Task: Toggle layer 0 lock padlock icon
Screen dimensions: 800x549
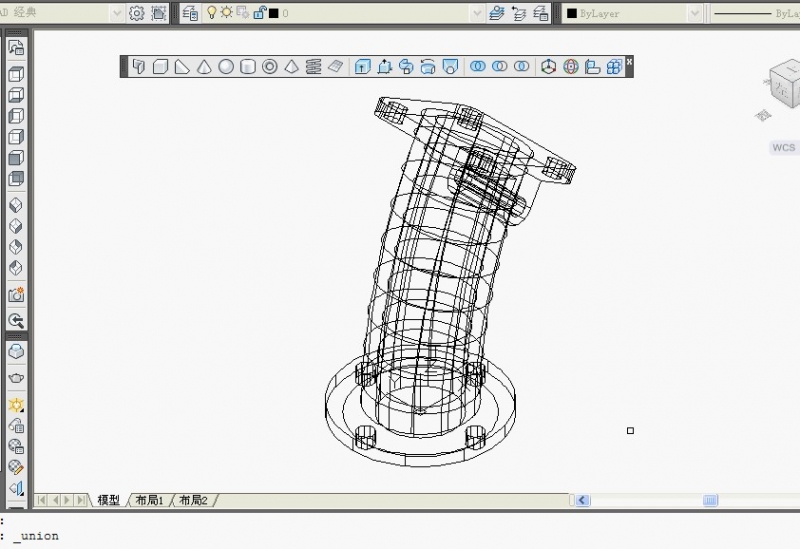Action: 259,13
